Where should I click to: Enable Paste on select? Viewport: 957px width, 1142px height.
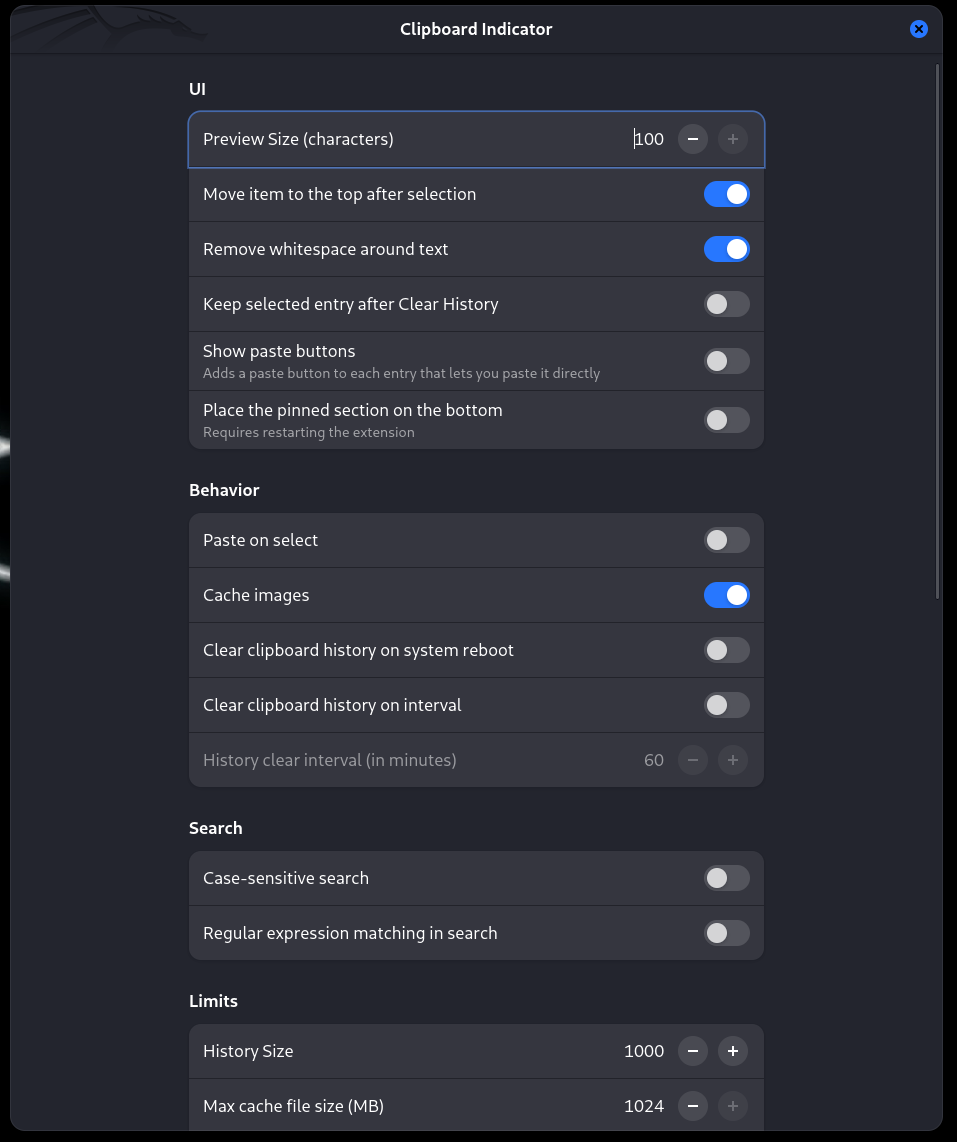(726, 540)
